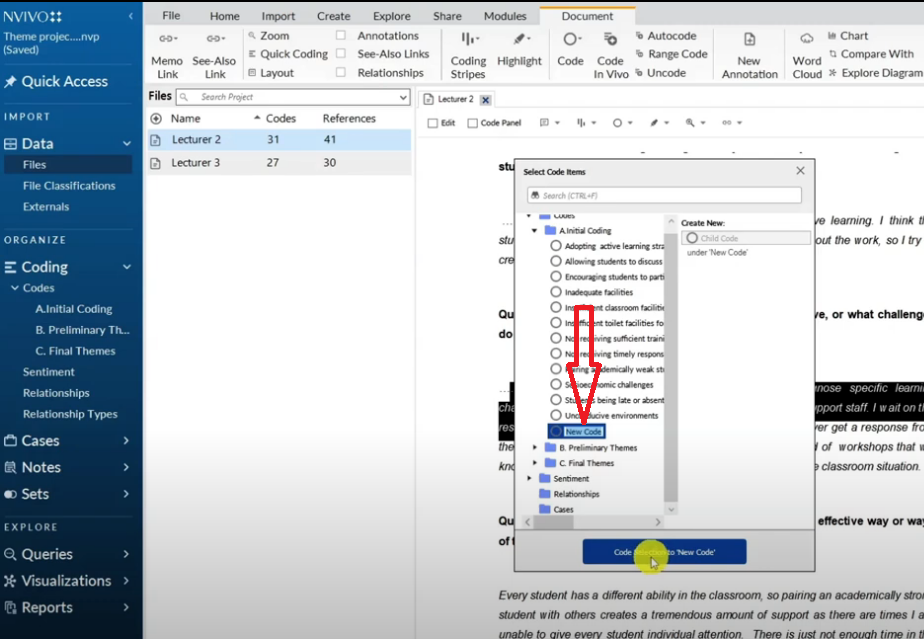Click the code tree vertical scrollbar
The width and height of the screenshot is (924, 639).
(x=671, y=365)
